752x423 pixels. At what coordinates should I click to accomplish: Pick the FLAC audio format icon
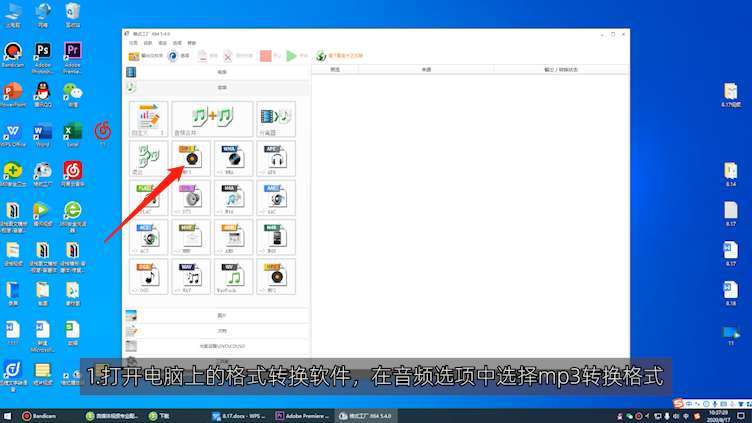pos(148,197)
